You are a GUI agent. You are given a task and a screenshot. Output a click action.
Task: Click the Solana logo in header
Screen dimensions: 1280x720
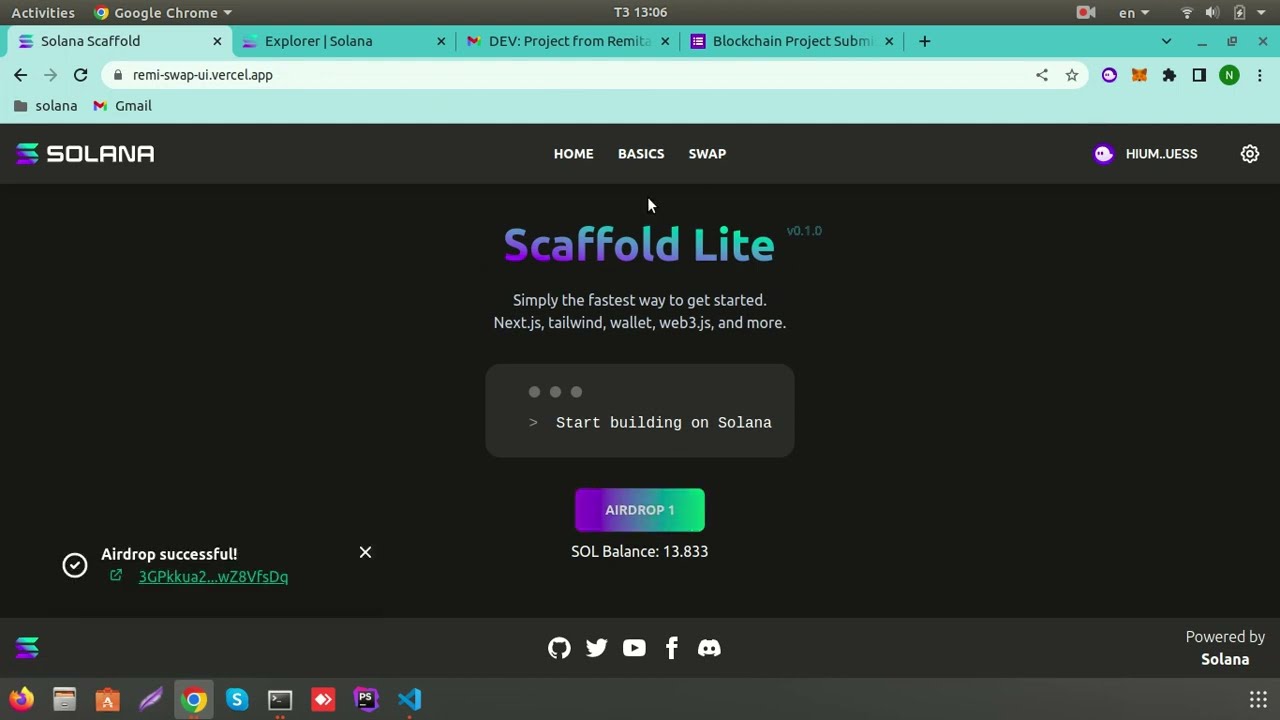[85, 154]
